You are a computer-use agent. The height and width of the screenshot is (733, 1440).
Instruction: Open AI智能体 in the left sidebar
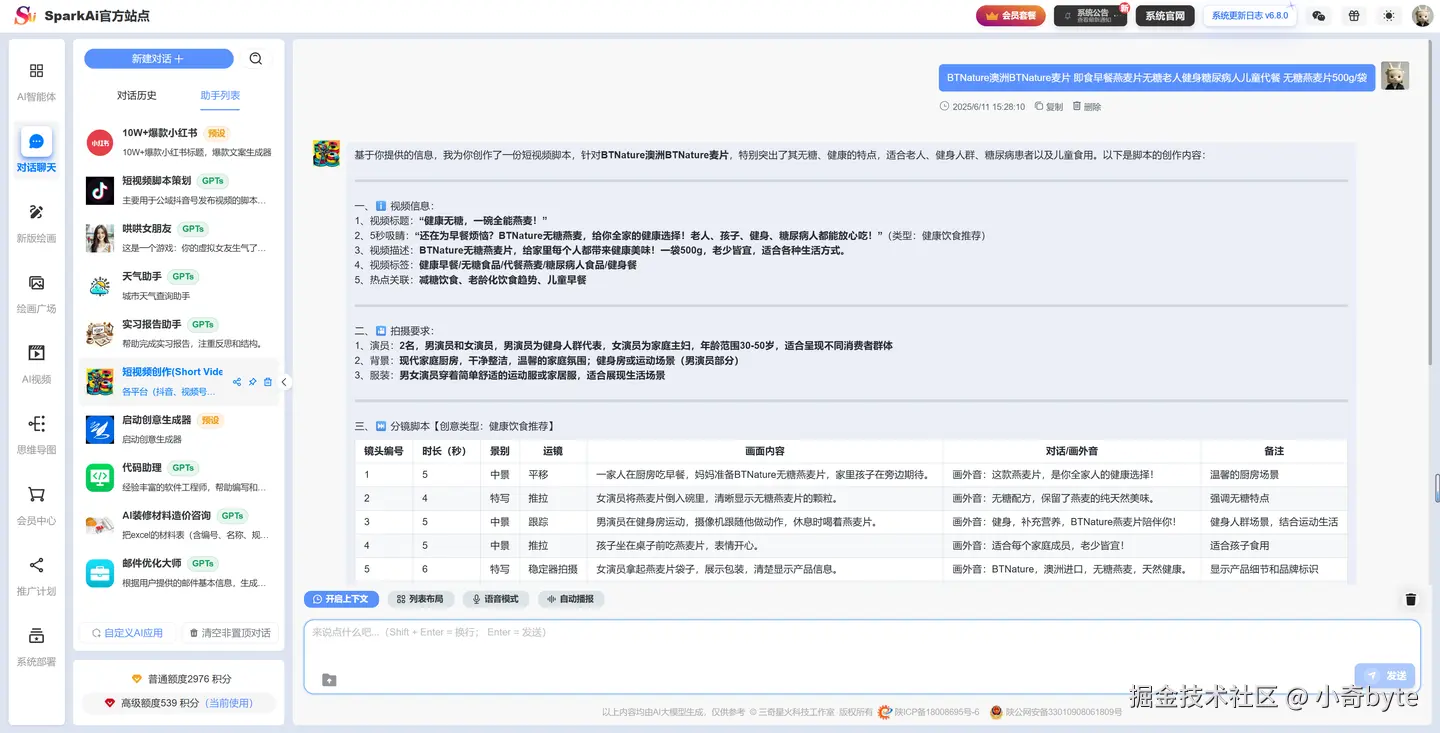pyautogui.click(x=36, y=81)
